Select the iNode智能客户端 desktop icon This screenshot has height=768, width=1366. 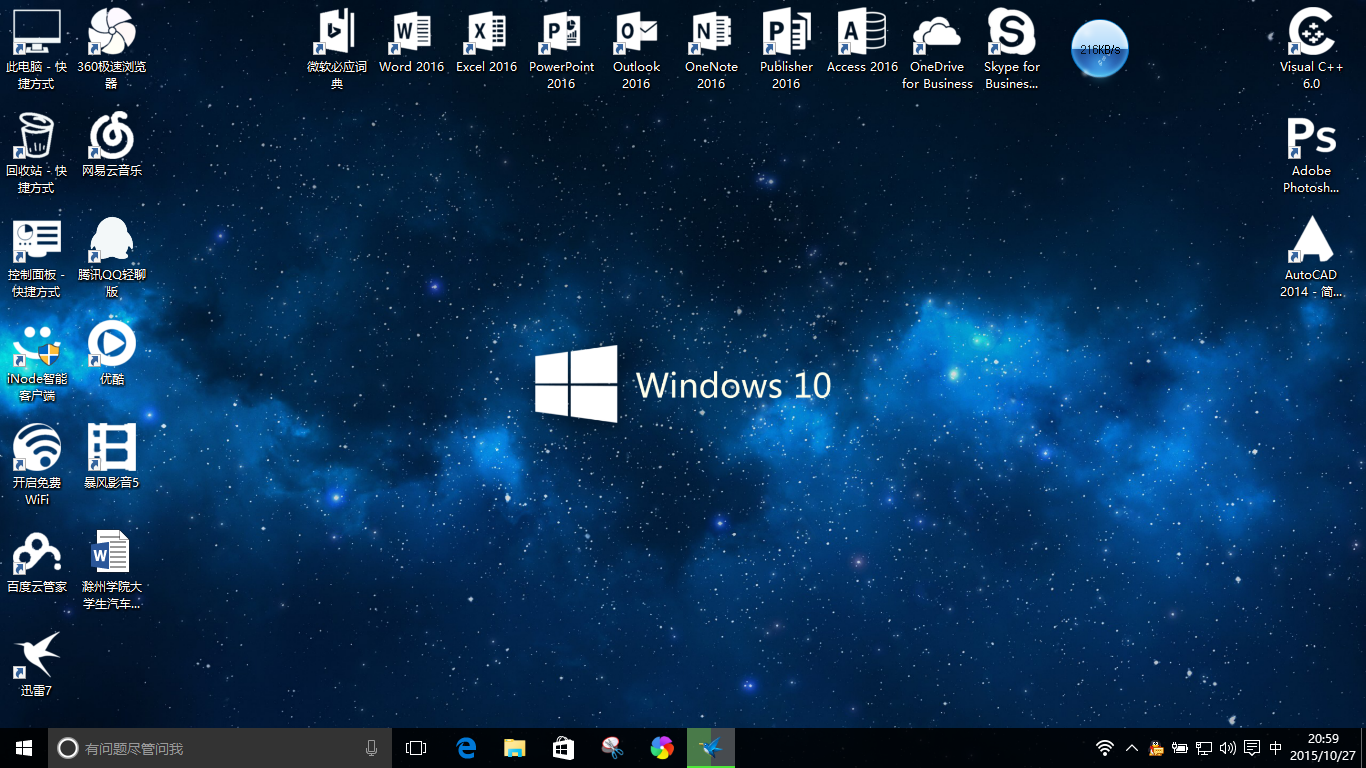point(37,362)
